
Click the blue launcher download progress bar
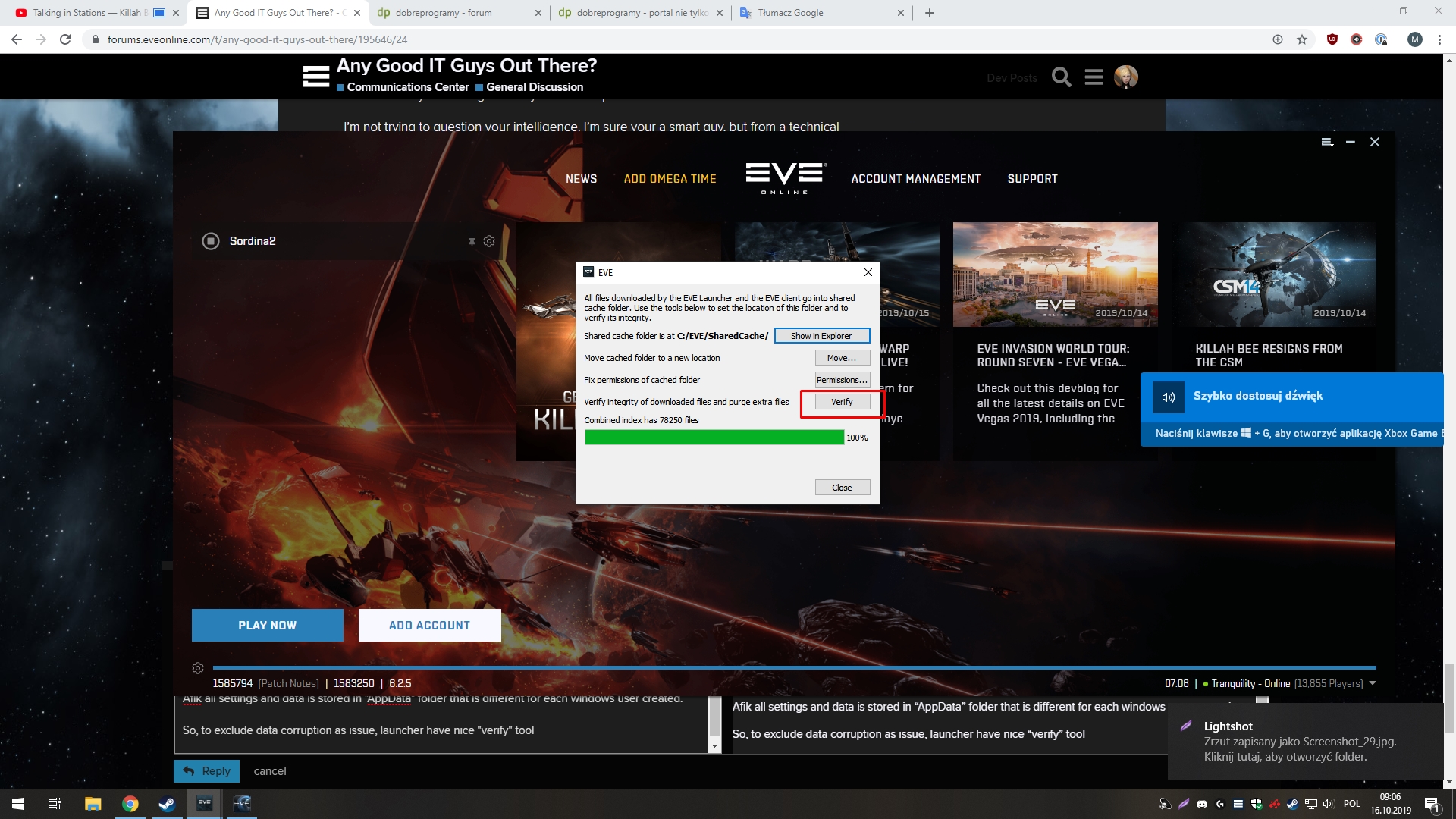click(794, 667)
